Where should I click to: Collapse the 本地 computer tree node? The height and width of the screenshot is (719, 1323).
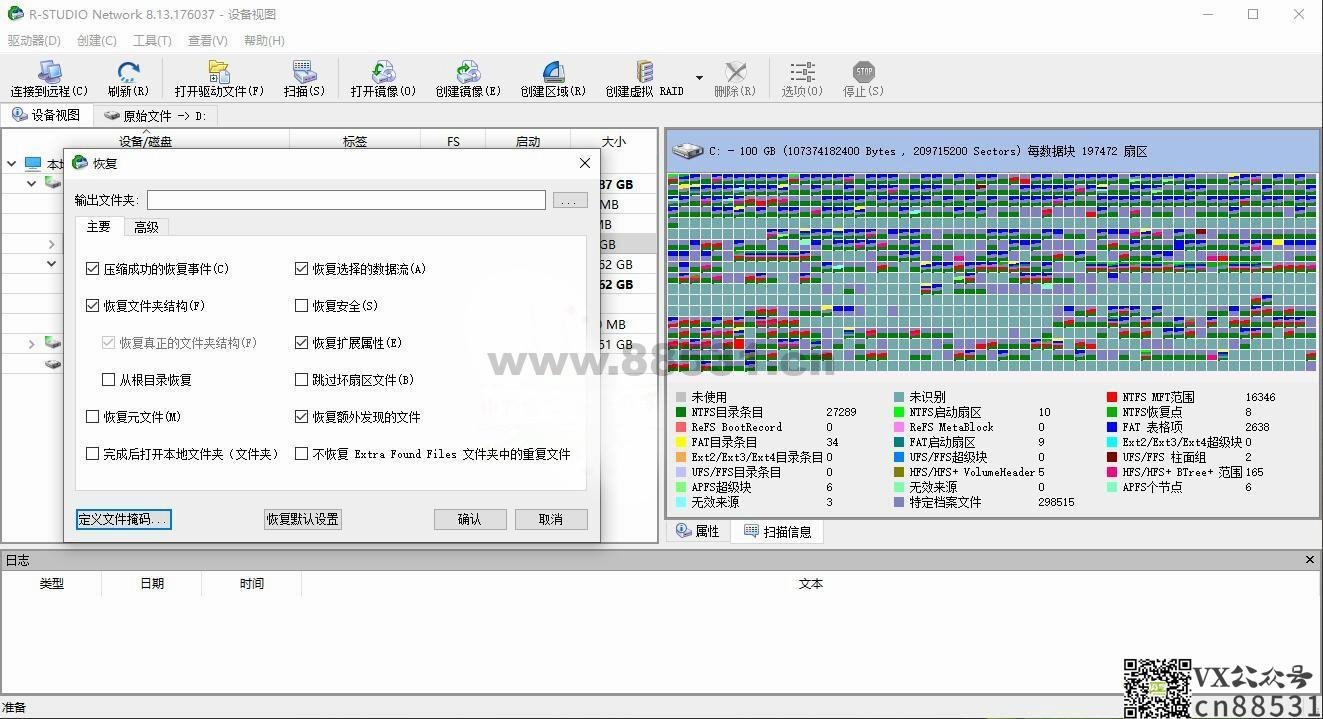[12, 163]
